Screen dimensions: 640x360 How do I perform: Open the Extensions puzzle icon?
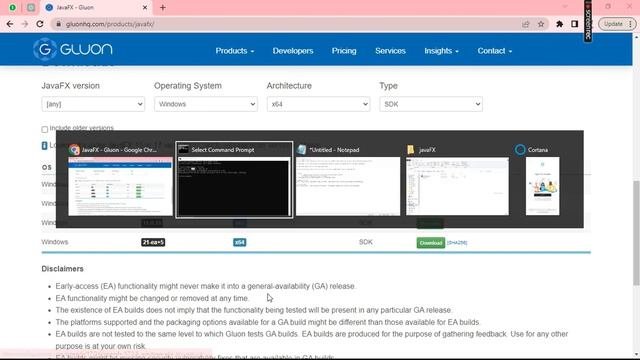(x=560, y=24)
